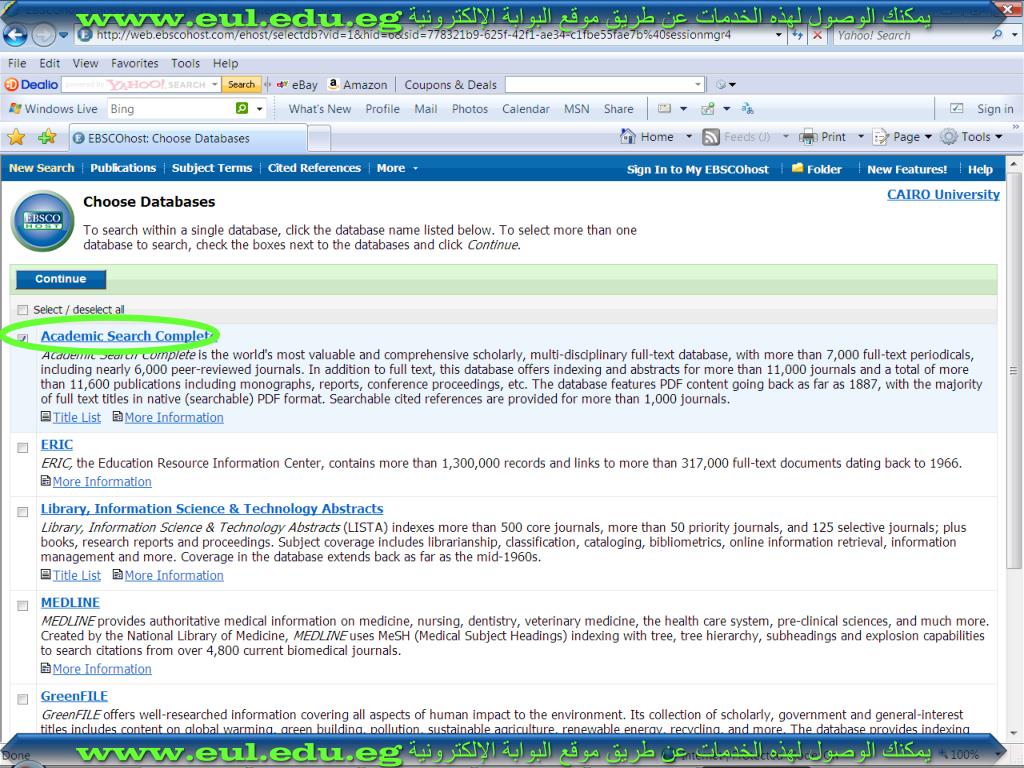The image size is (1024, 768).
Task: Open Amazon from the Dealio toolbar
Action: pyautogui.click(x=357, y=85)
